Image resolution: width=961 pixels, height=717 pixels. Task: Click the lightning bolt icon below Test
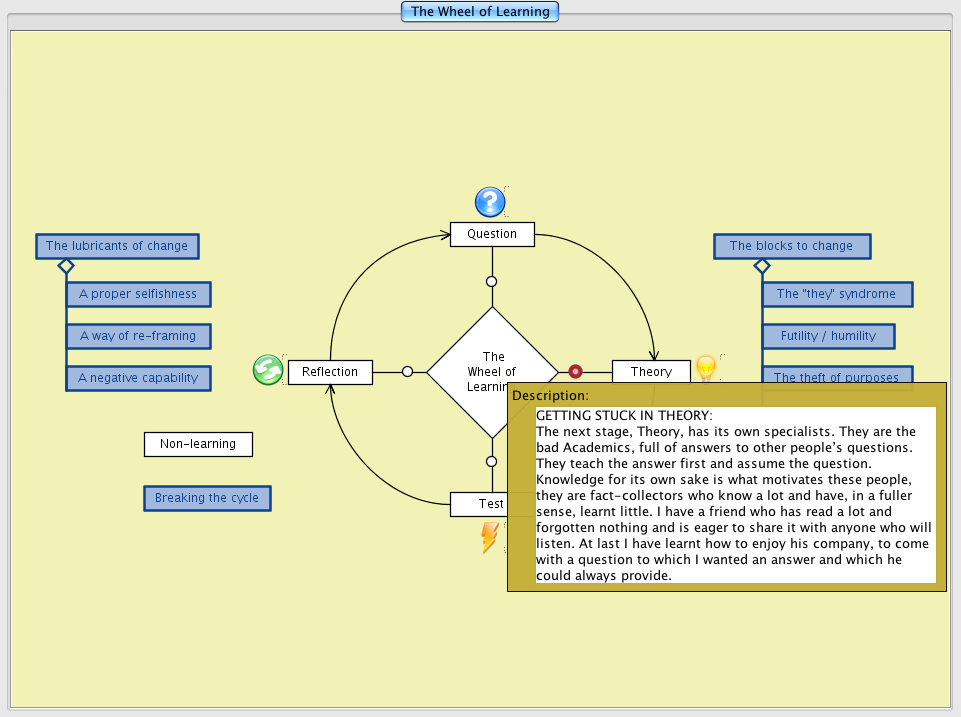489,537
